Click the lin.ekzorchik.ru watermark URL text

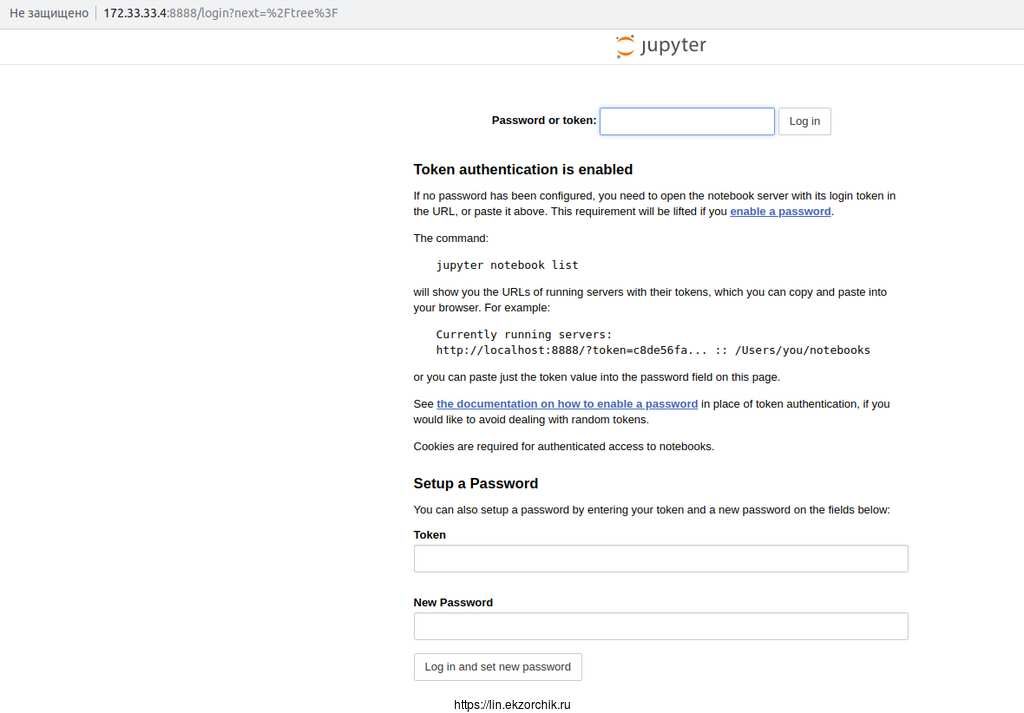click(x=512, y=705)
